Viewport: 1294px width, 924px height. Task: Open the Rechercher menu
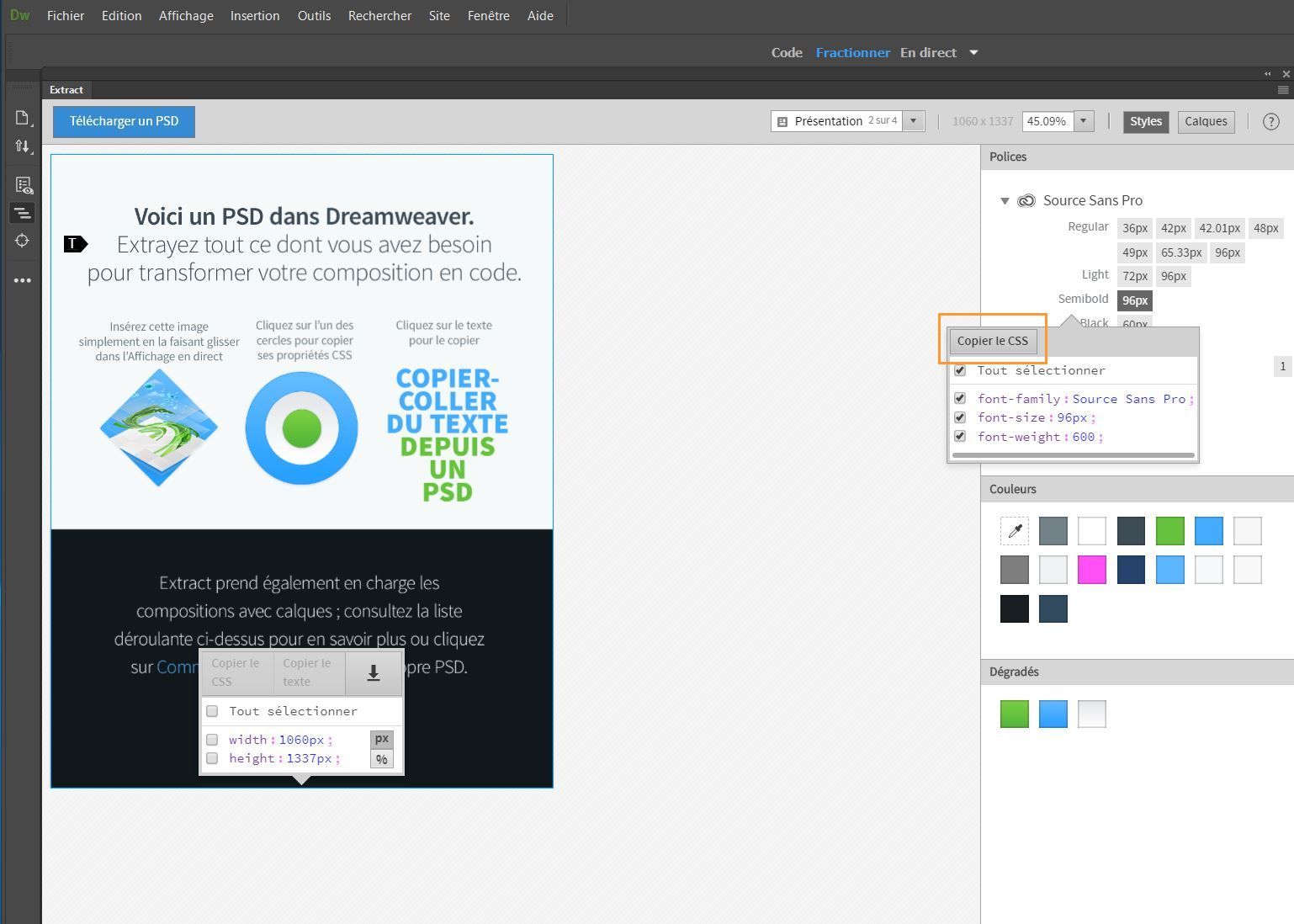379,15
